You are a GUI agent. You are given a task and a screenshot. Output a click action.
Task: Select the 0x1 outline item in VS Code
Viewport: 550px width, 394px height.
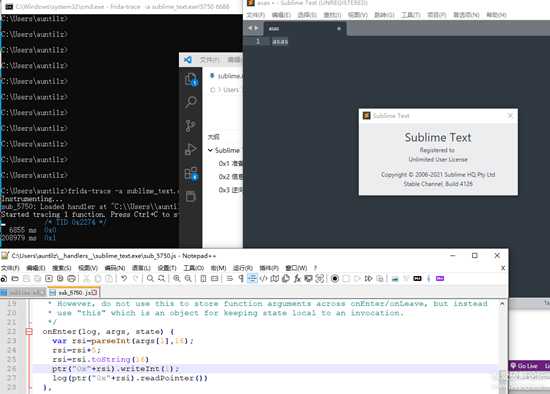coord(230,163)
